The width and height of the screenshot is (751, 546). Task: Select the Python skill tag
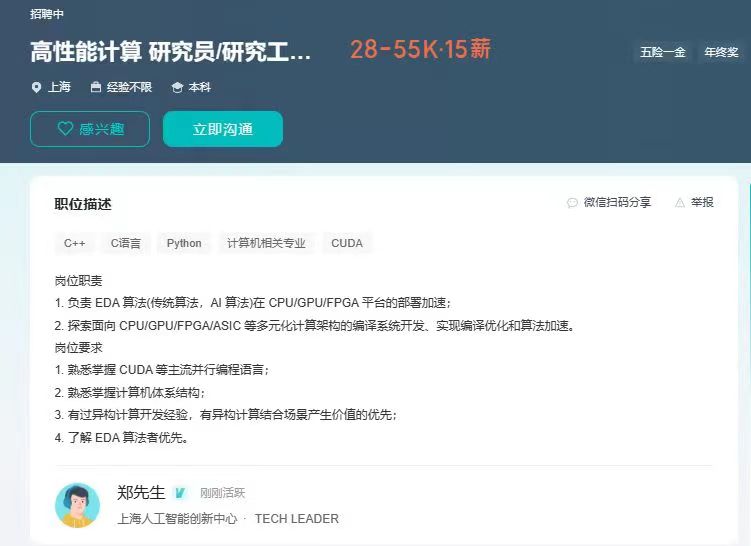pos(184,243)
